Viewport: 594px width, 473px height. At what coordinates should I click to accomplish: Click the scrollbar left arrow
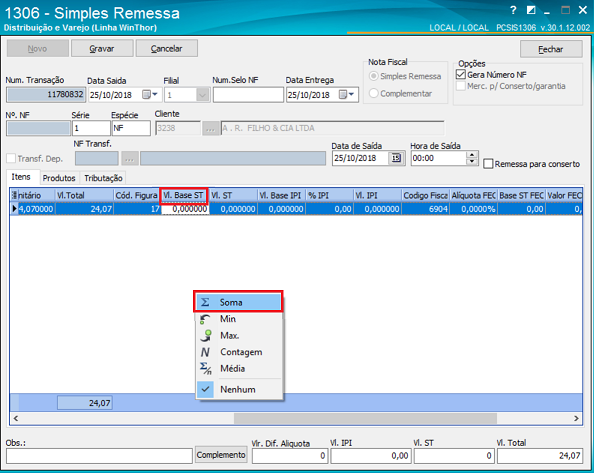pyautogui.click(x=16, y=418)
